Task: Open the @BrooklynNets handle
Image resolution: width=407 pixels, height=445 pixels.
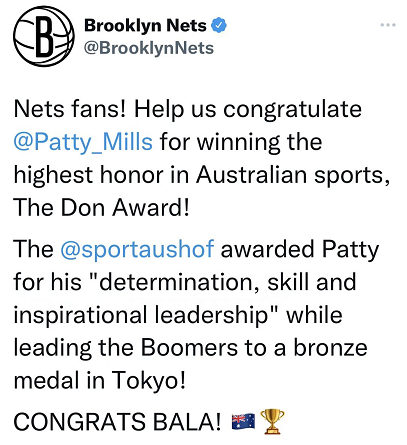Action: pos(149,48)
